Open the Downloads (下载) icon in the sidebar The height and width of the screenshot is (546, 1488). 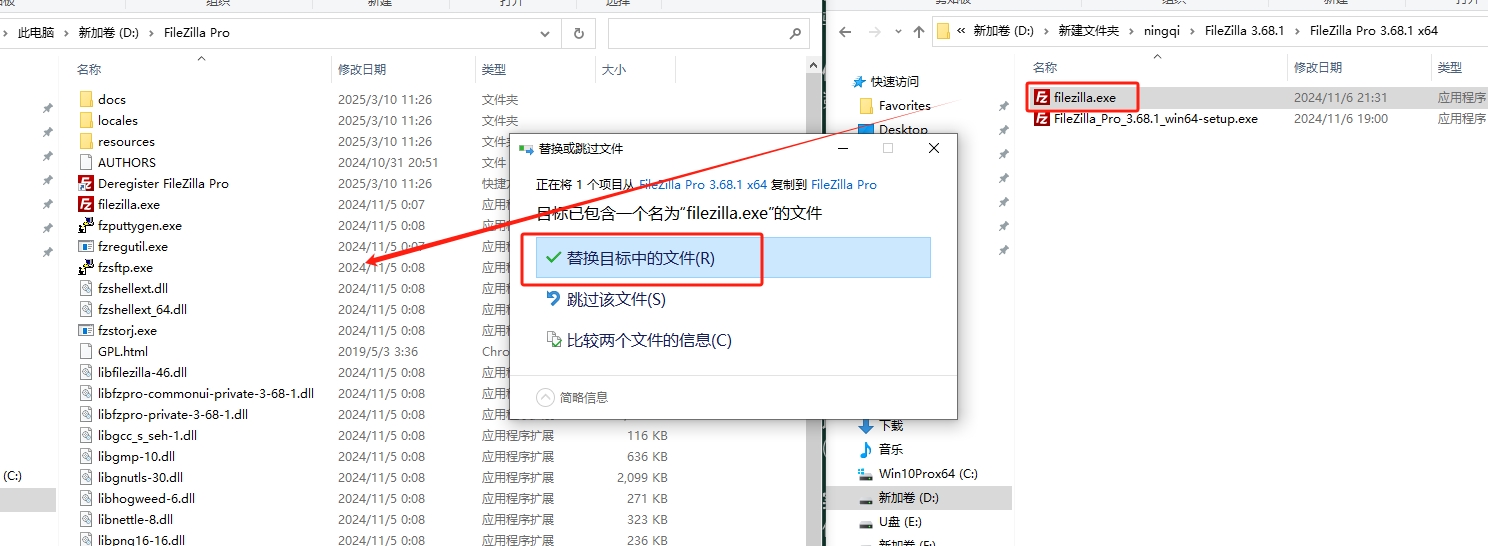coord(866,426)
